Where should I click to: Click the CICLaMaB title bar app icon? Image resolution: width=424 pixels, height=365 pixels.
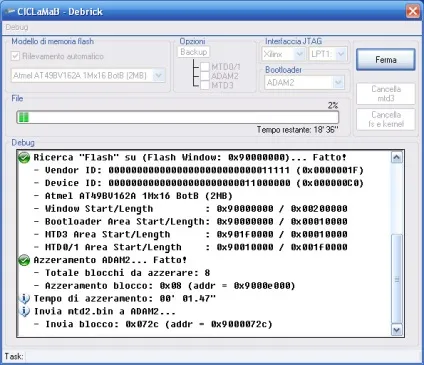click(x=10, y=12)
